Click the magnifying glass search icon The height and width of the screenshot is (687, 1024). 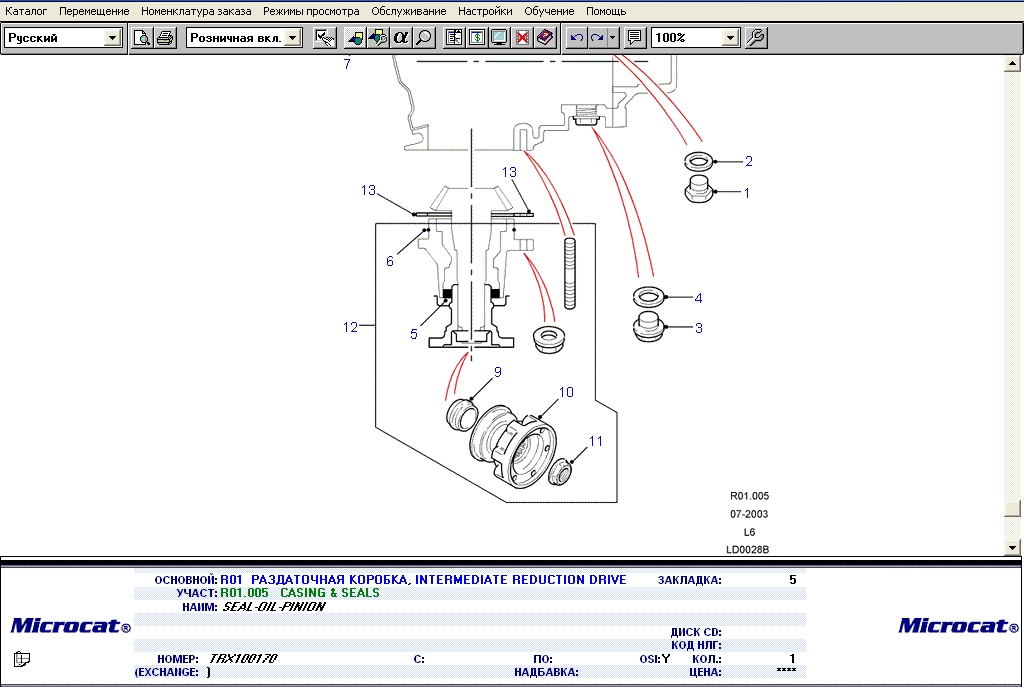coord(424,38)
